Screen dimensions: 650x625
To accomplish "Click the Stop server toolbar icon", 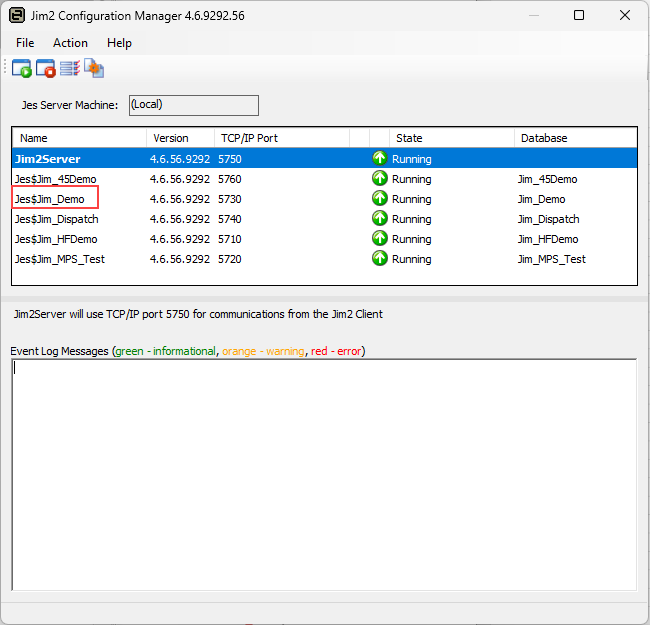I will tap(45, 69).
